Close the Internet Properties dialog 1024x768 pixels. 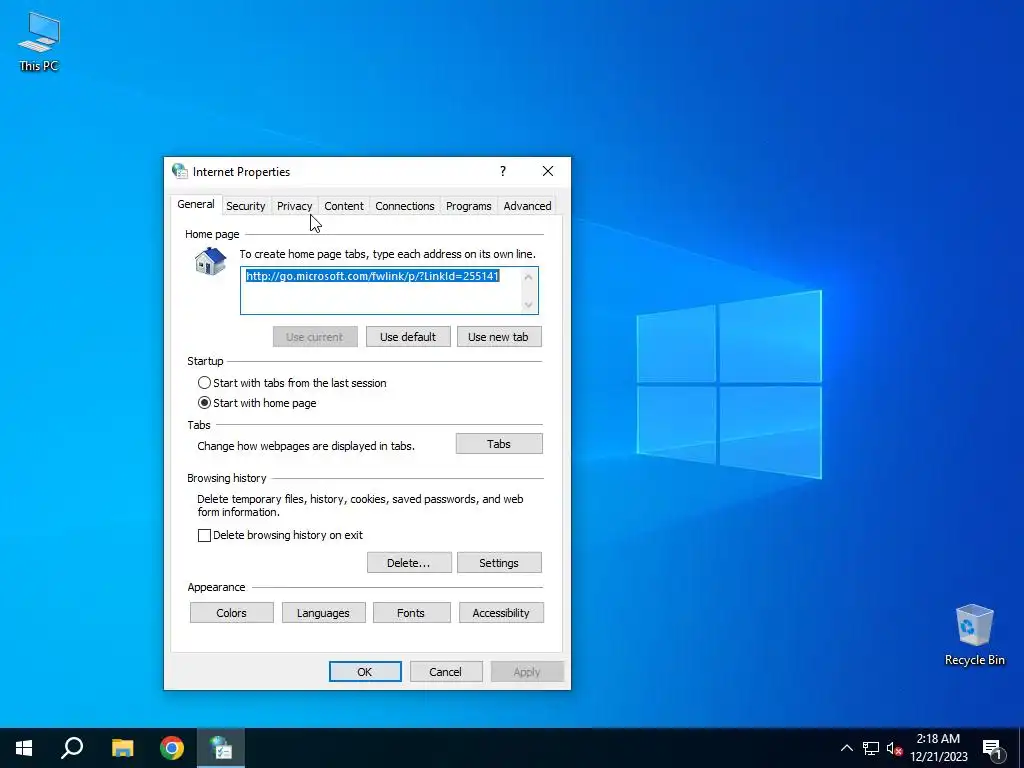[548, 171]
